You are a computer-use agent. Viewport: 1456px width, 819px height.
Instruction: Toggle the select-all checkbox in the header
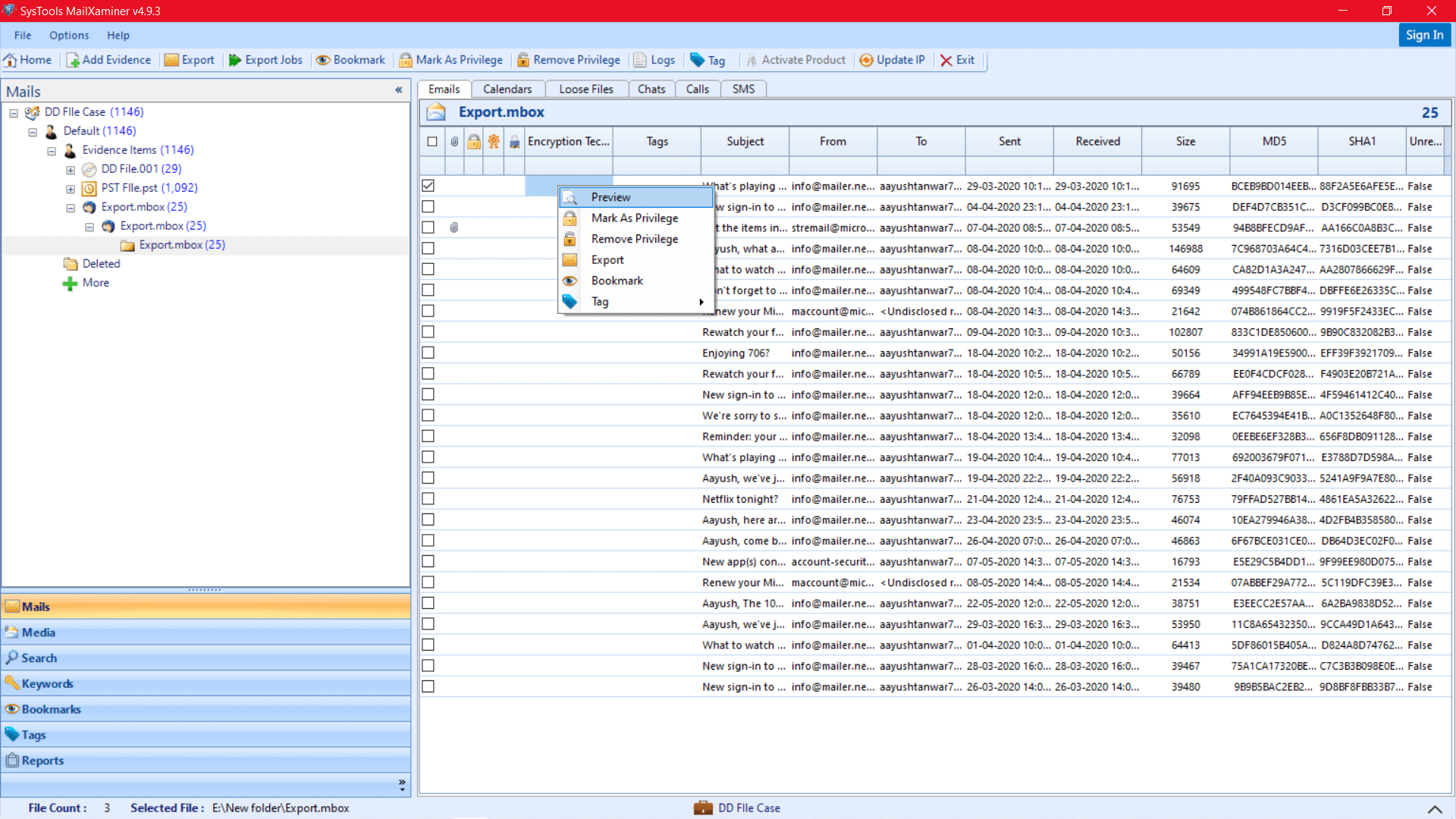point(432,141)
